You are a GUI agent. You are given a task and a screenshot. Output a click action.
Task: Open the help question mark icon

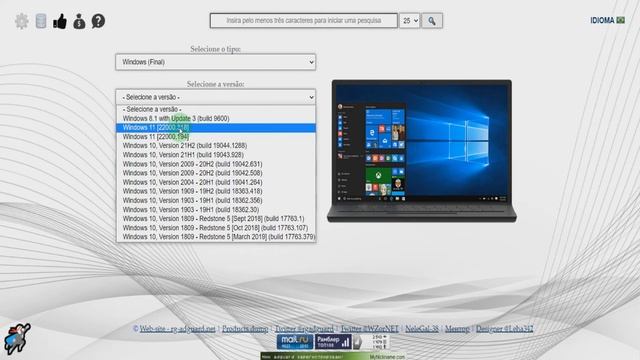(98, 21)
